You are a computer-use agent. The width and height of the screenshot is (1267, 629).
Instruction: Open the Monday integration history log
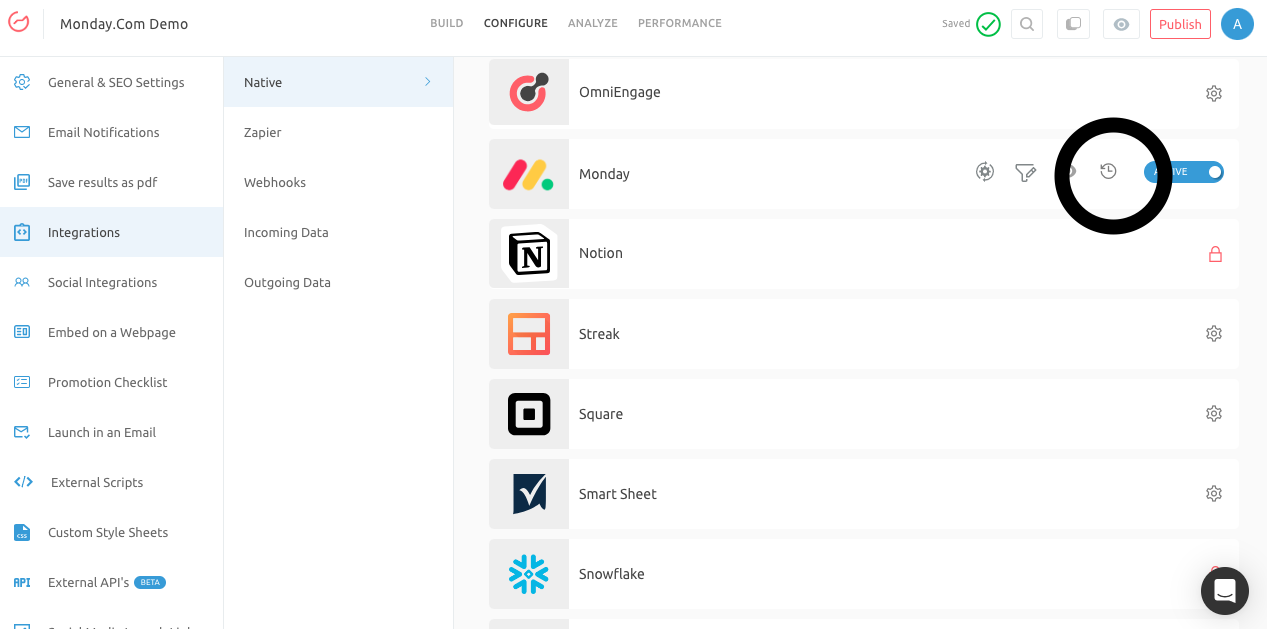pyautogui.click(x=1108, y=172)
